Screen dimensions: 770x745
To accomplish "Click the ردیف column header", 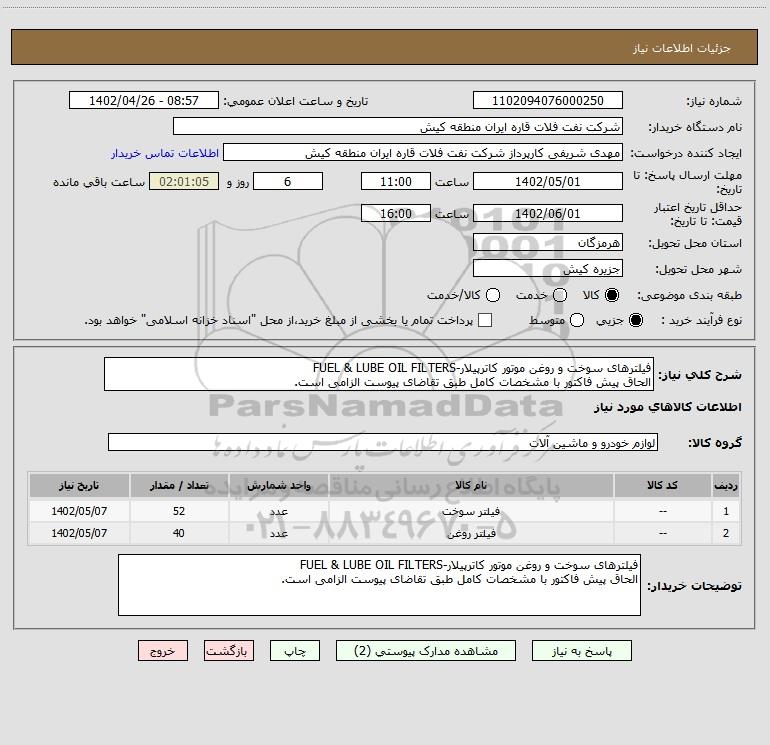I will tap(726, 486).
